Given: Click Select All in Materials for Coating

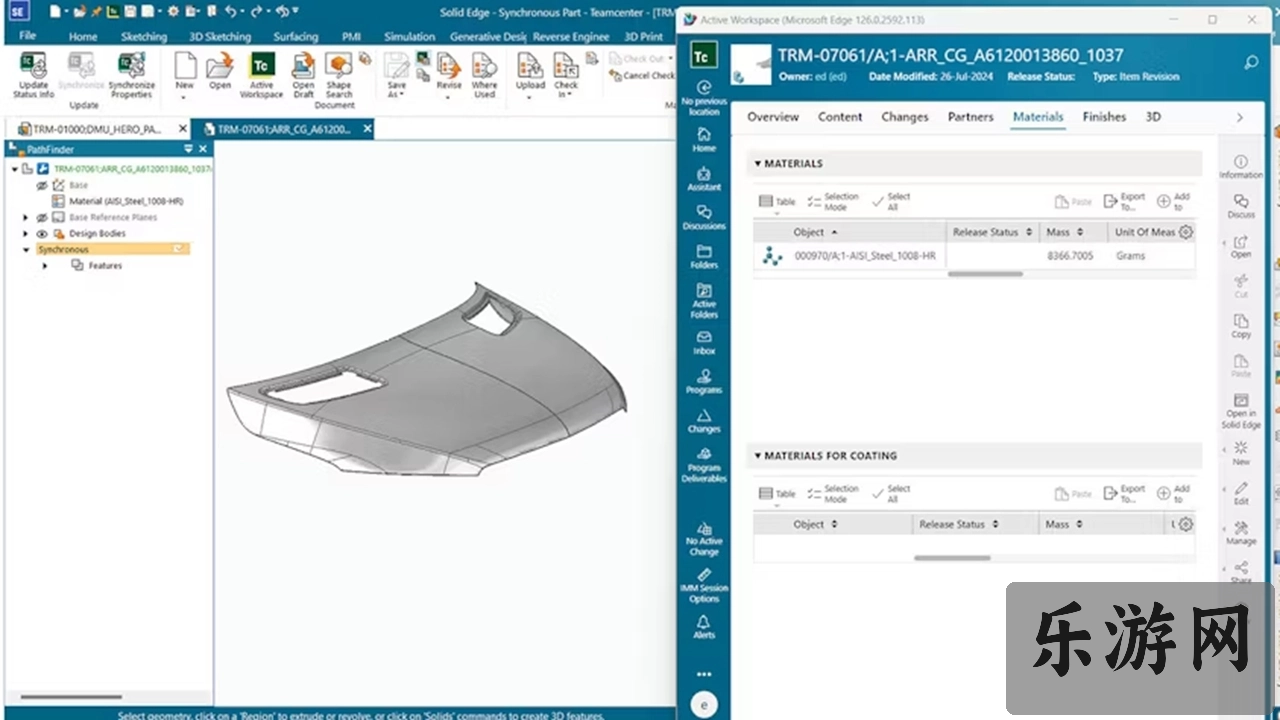Looking at the screenshot, I should point(891,493).
